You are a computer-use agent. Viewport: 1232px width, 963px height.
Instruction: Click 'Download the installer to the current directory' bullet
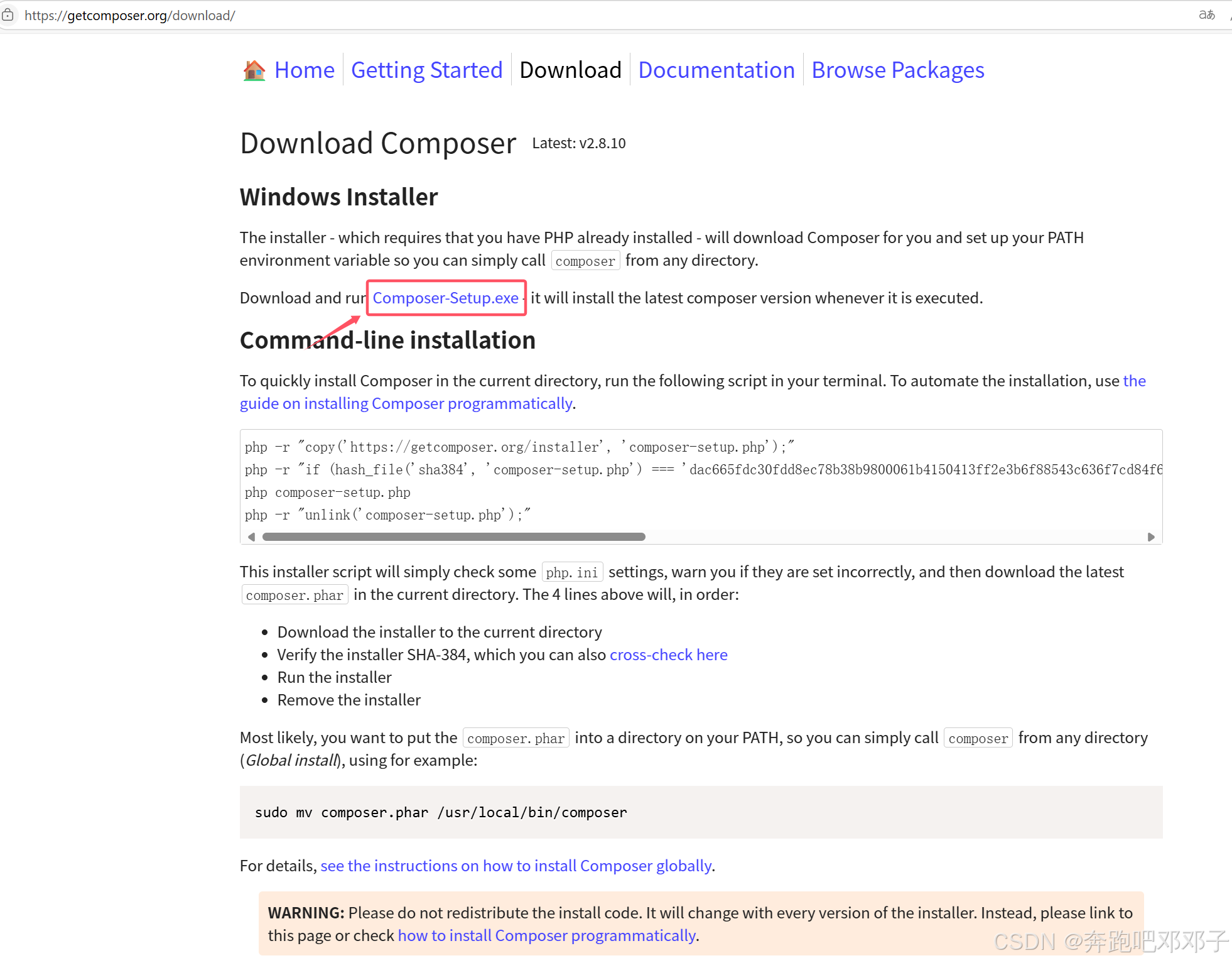(440, 632)
